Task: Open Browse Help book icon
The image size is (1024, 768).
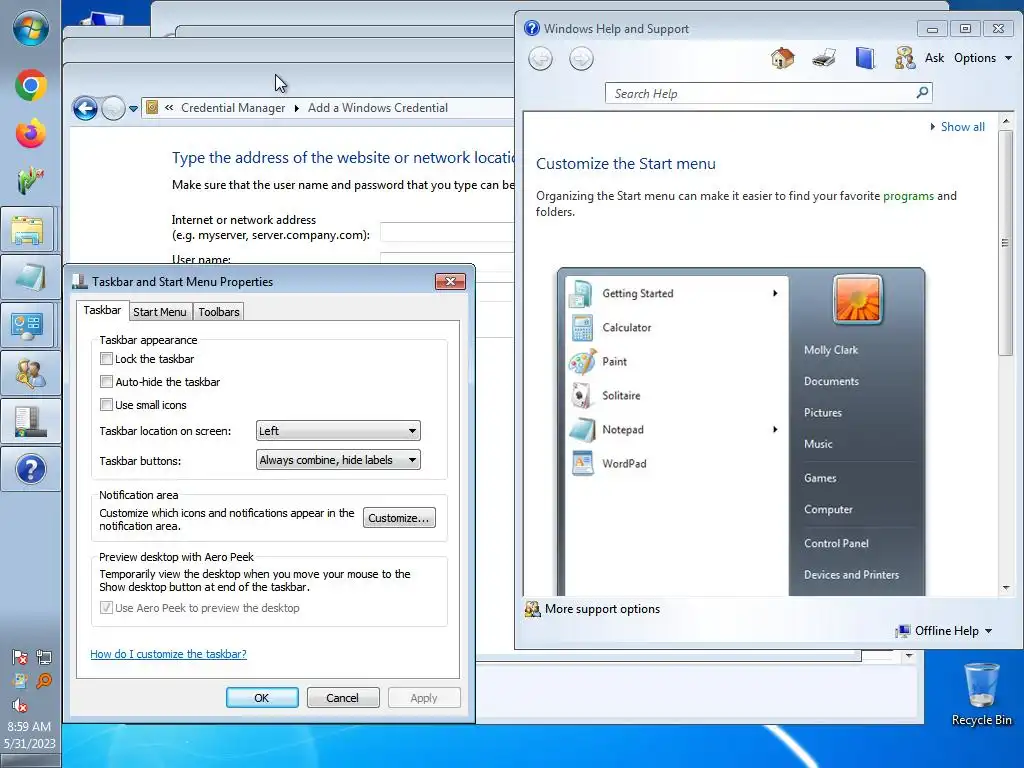Action: pos(865,58)
